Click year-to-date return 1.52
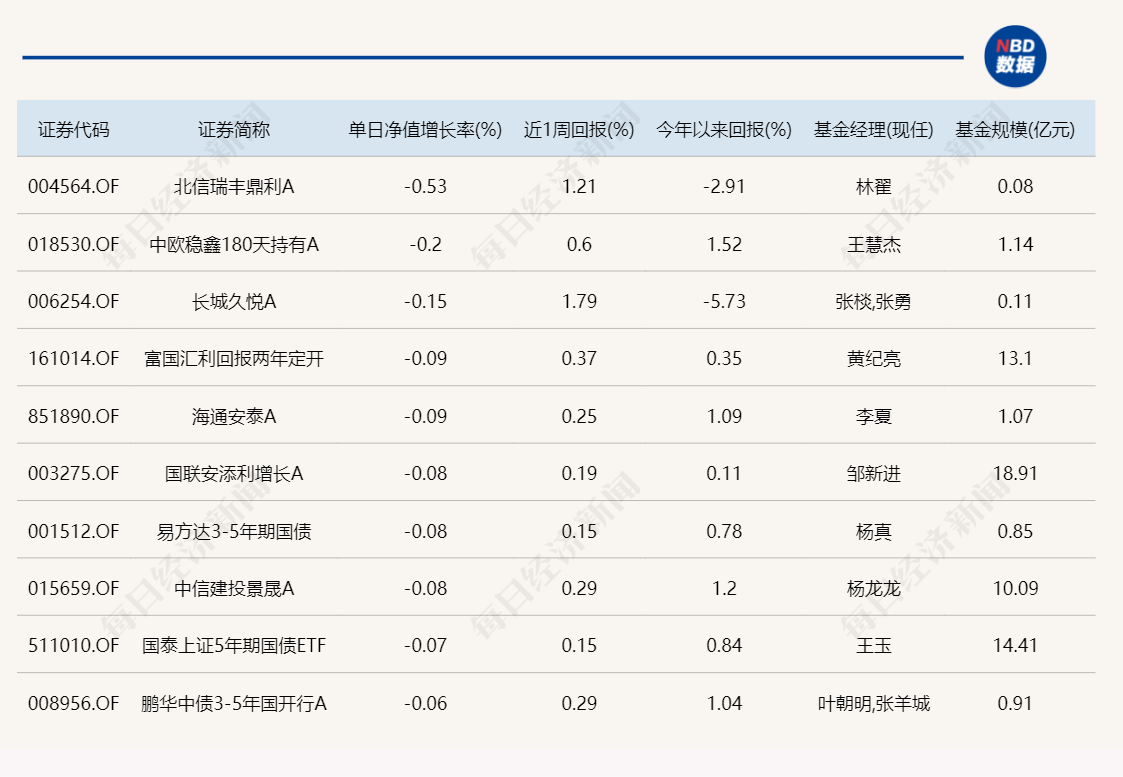 tap(724, 244)
